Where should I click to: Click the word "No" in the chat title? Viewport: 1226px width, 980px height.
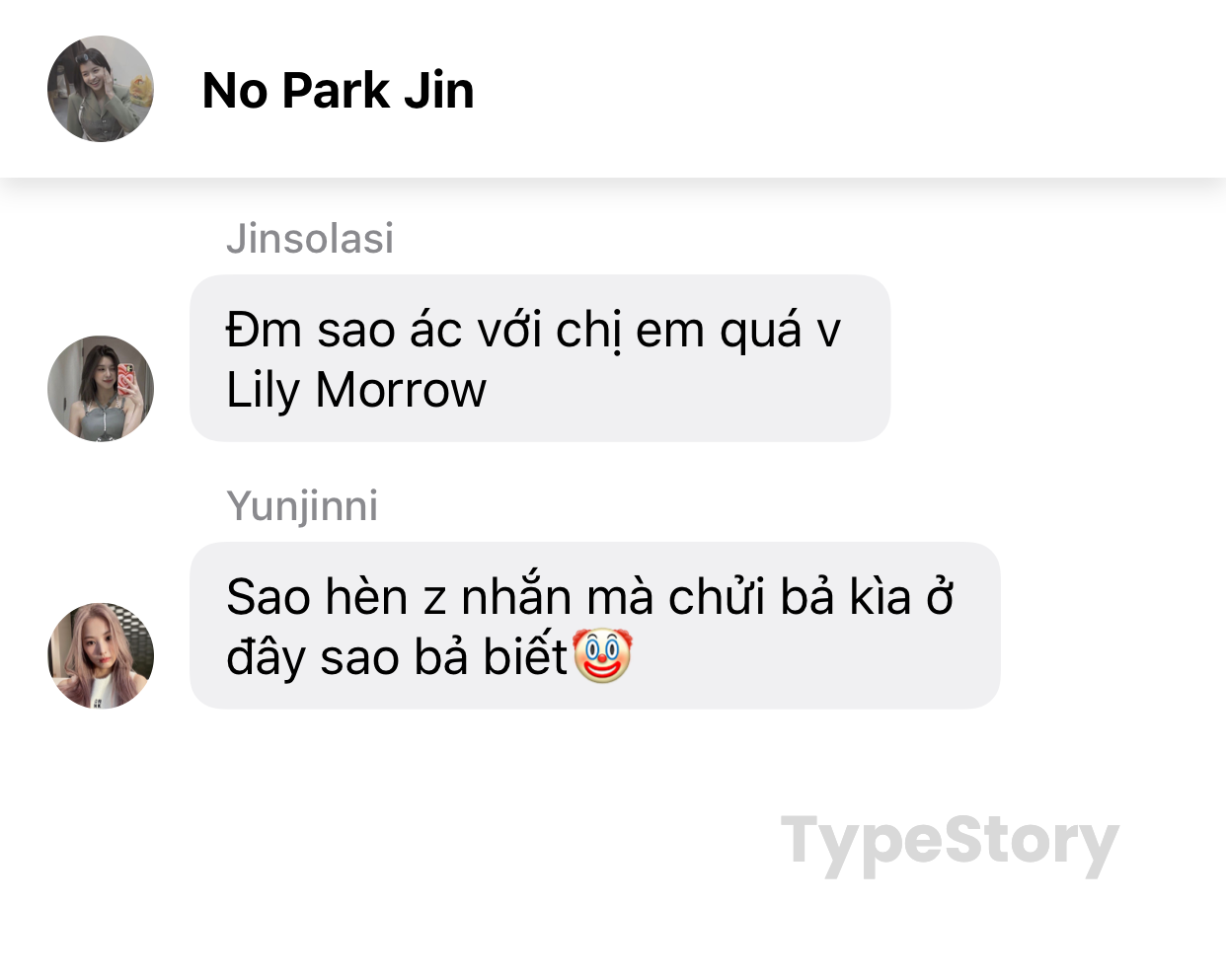pos(235,91)
